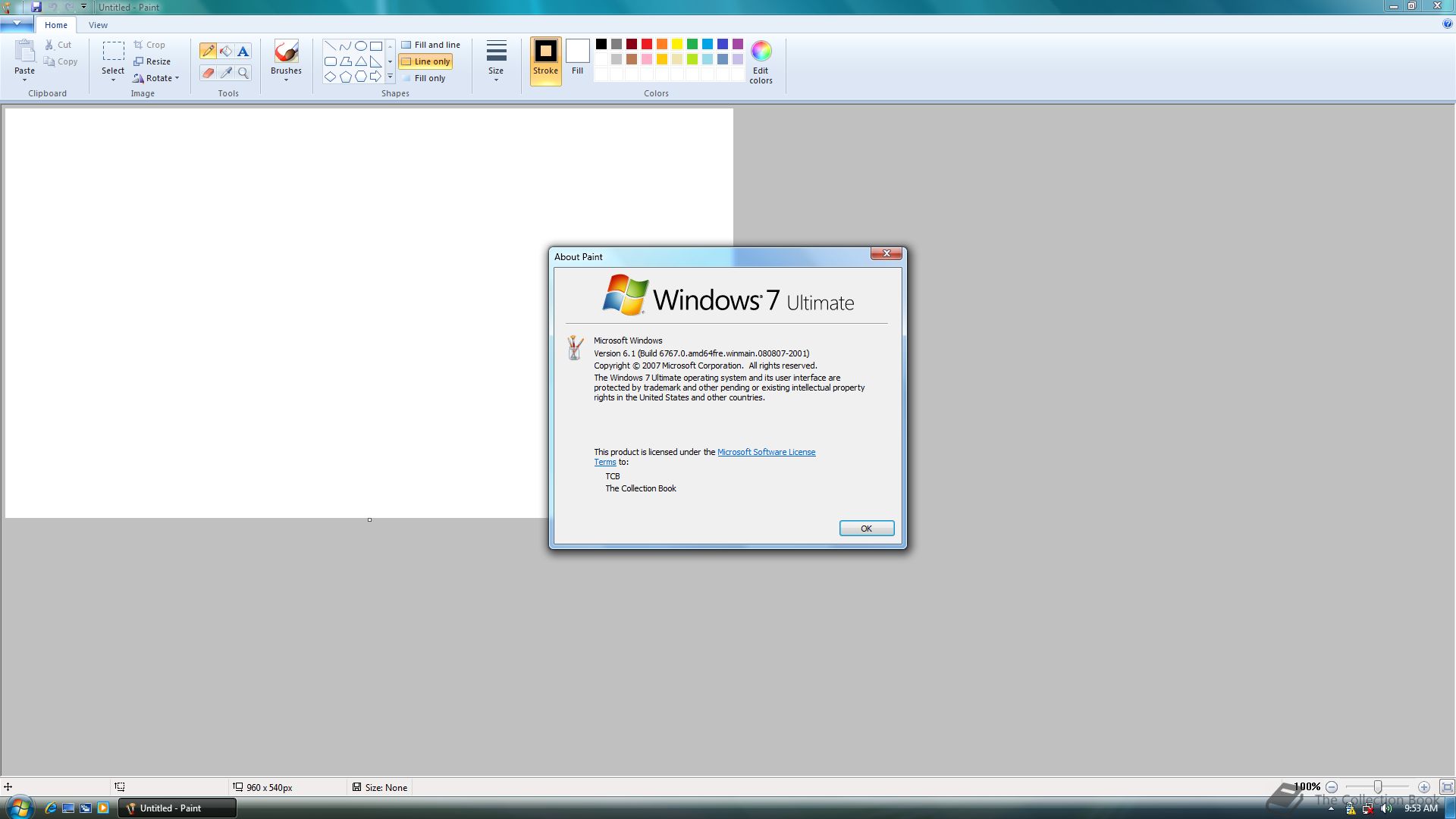Open the Rotate dropdown

click(156, 78)
